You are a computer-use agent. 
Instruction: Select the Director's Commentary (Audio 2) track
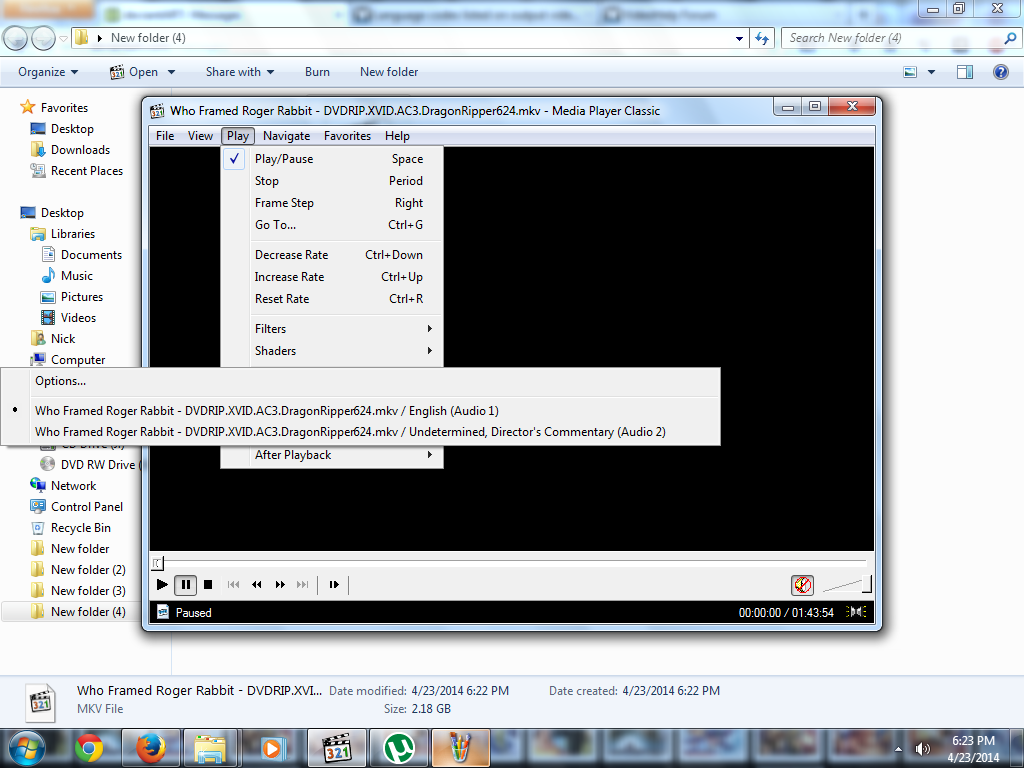pyautogui.click(x=360, y=432)
